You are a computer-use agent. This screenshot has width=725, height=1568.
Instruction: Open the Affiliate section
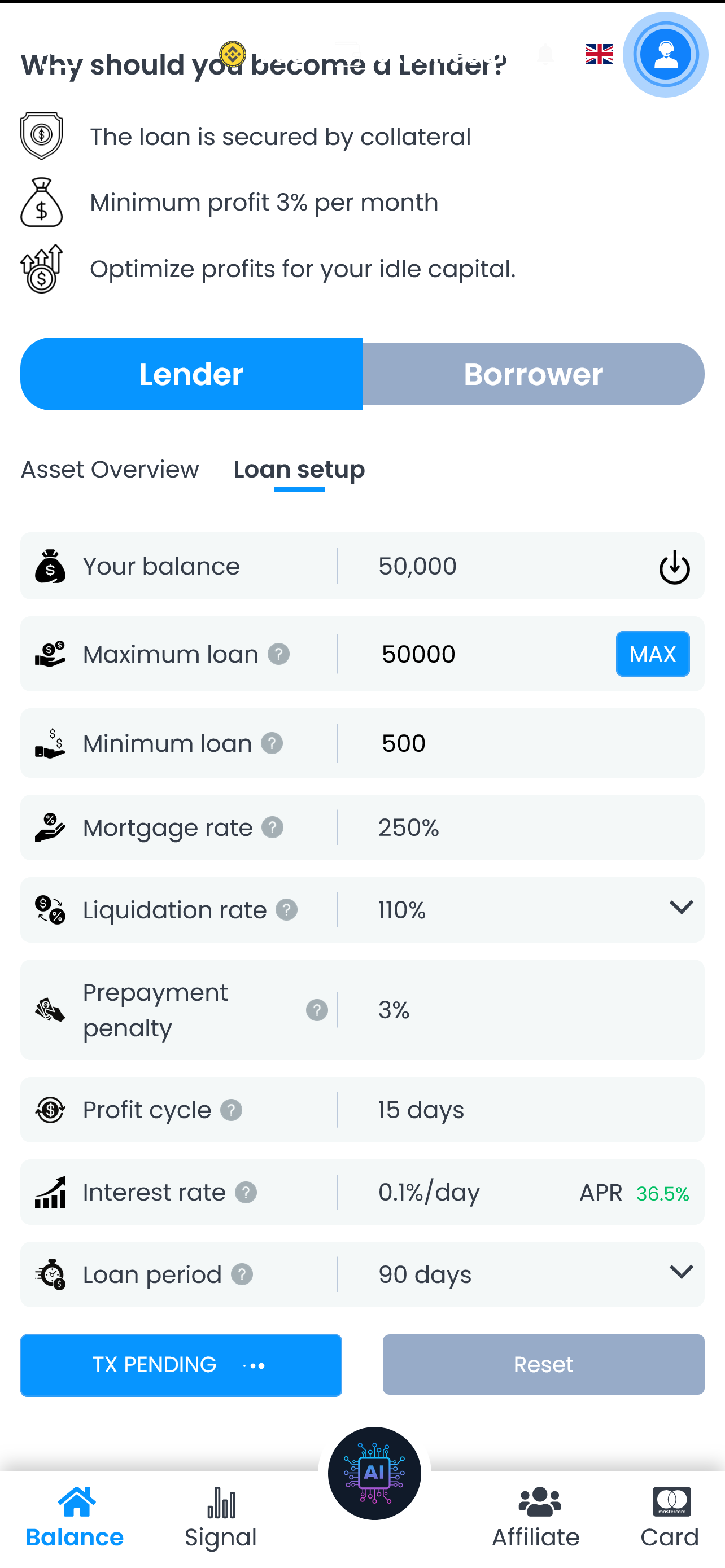pos(536,1517)
